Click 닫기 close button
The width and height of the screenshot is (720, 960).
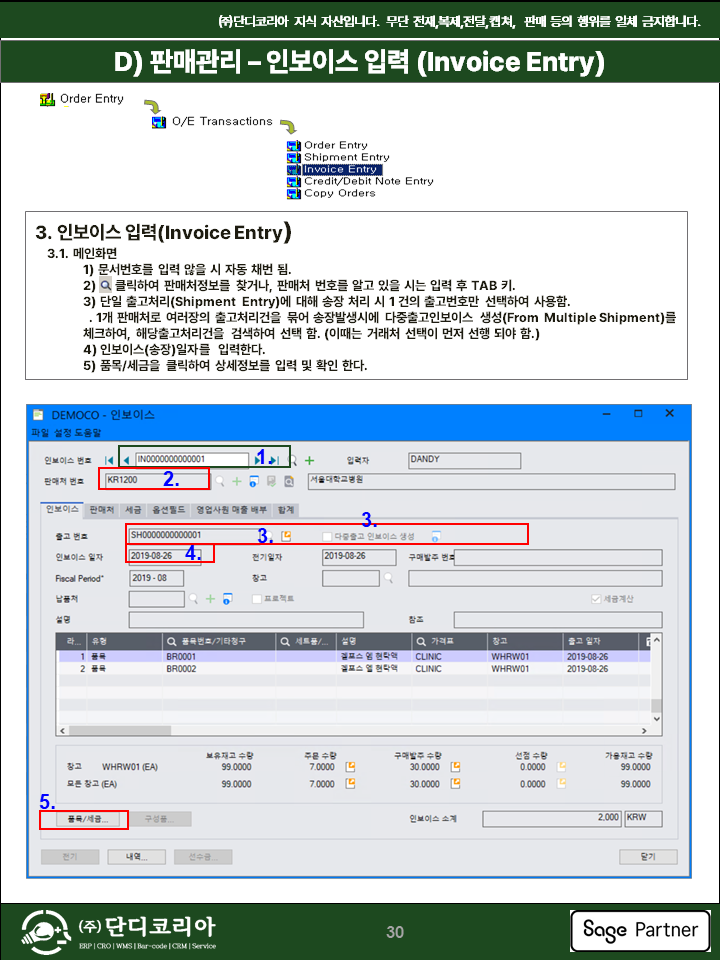(648, 857)
